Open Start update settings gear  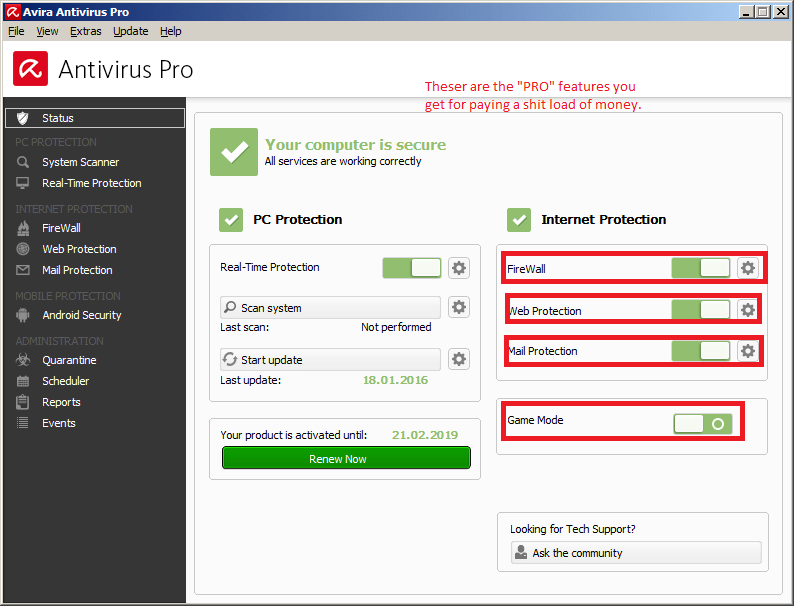coord(459,359)
